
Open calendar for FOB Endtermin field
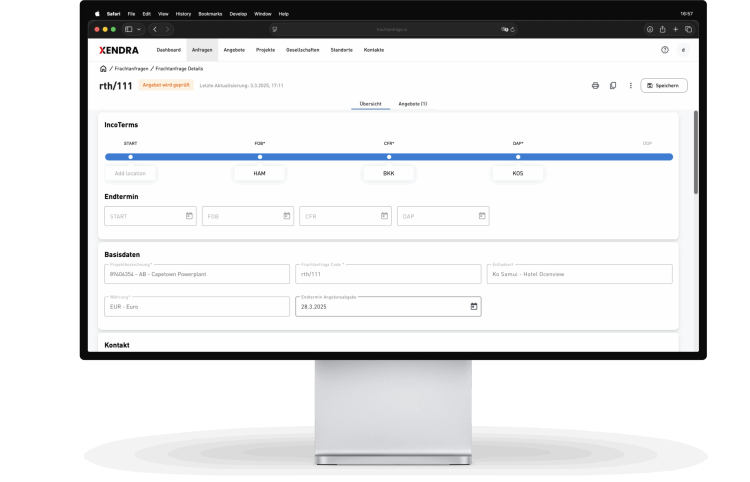[x=286, y=216]
